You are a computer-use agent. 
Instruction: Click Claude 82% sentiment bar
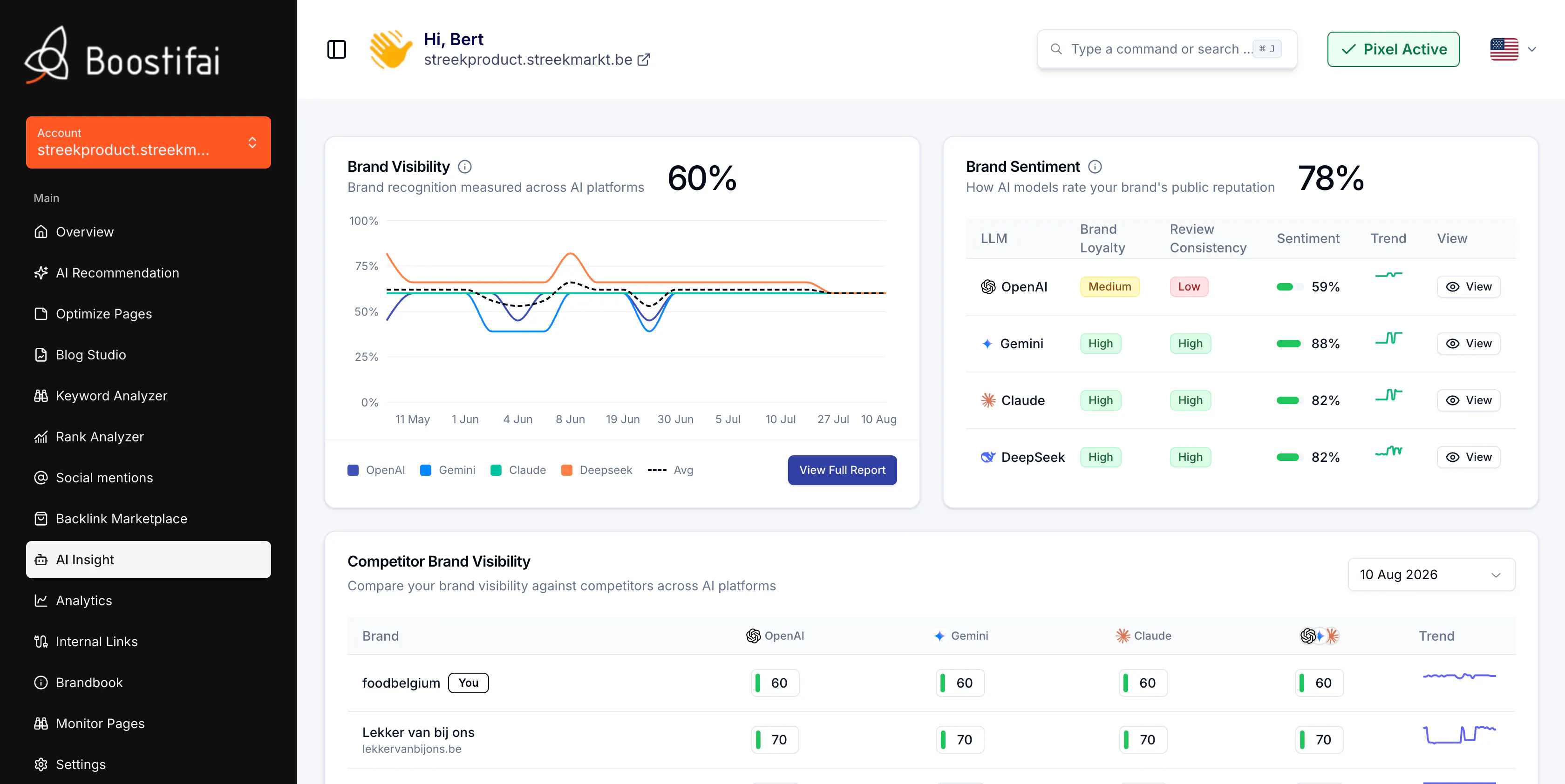[x=1290, y=400]
